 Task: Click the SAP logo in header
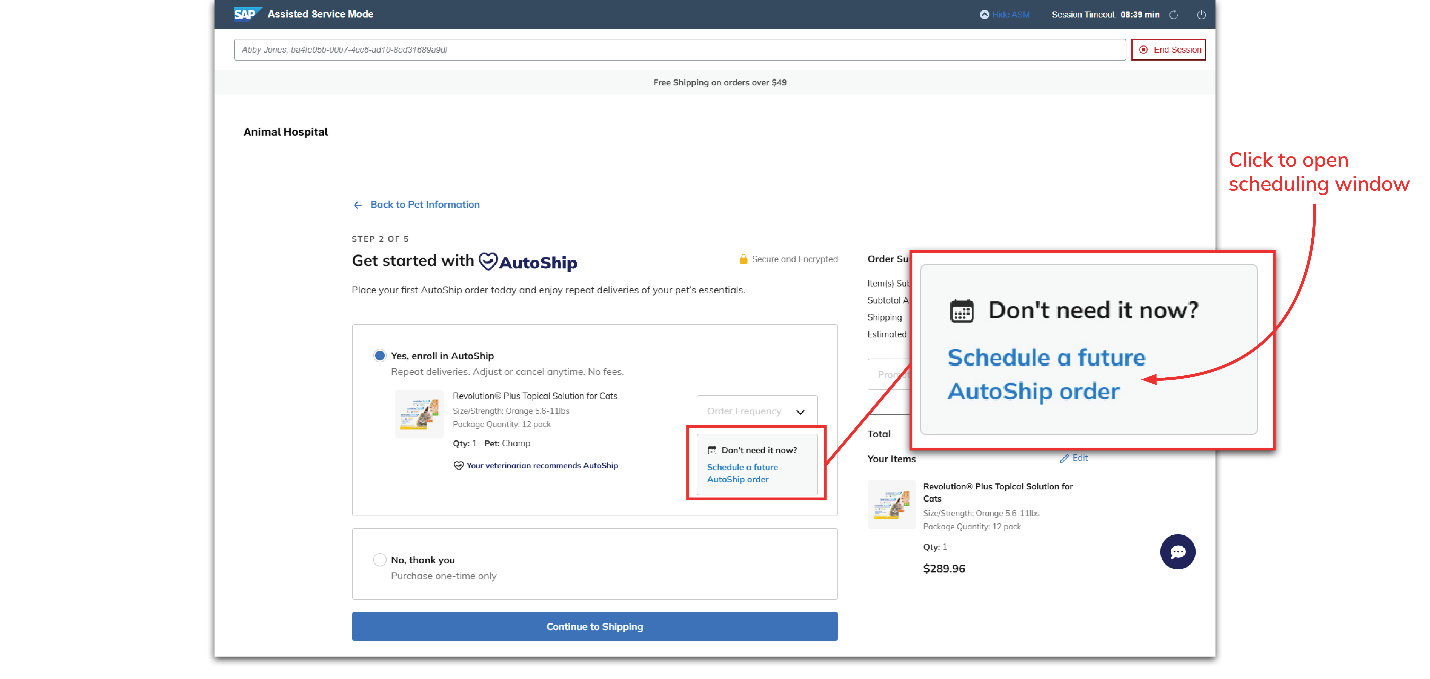(x=247, y=14)
